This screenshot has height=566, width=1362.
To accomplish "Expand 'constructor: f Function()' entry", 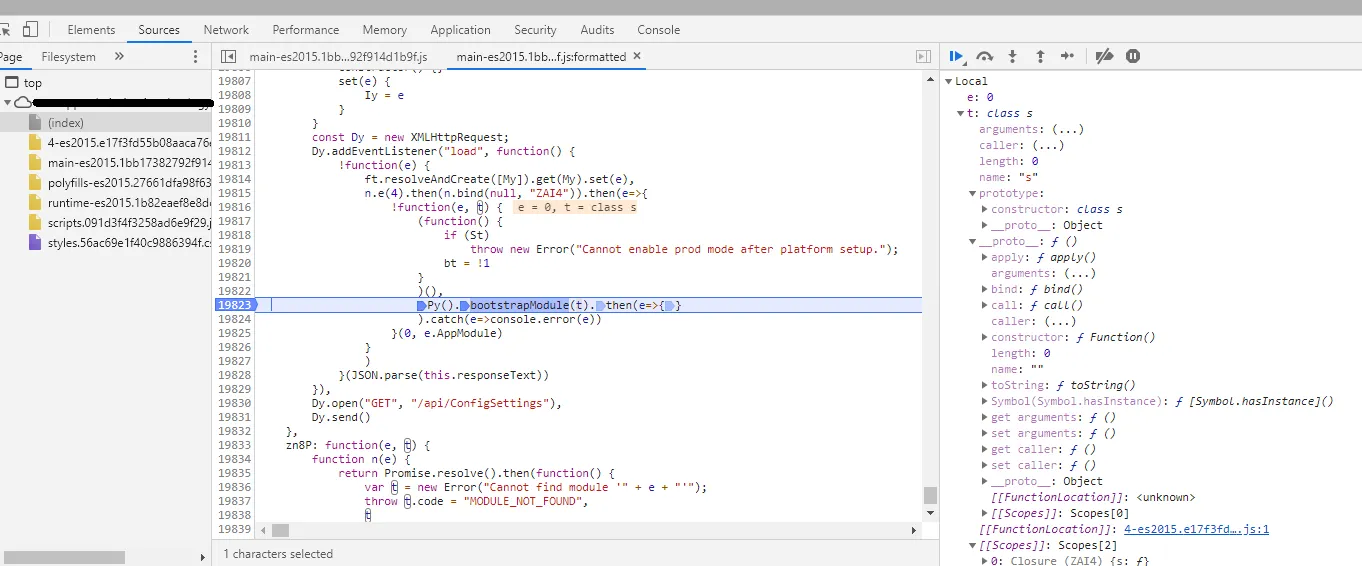I will (x=984, y=337).
